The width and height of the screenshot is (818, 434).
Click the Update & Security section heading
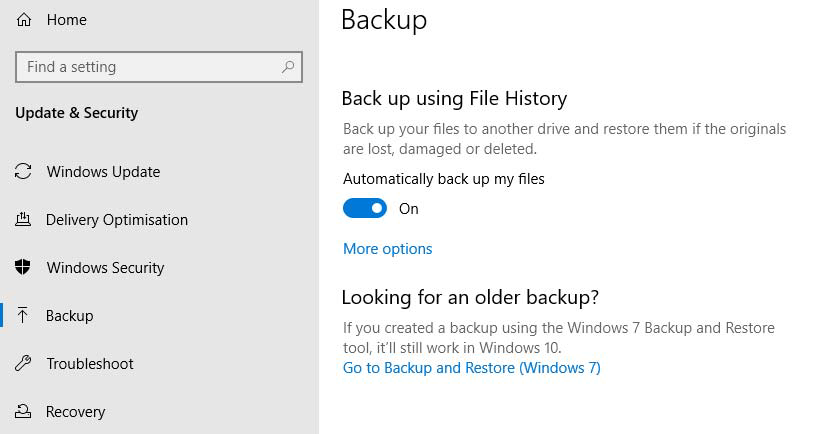click(77, 113)
